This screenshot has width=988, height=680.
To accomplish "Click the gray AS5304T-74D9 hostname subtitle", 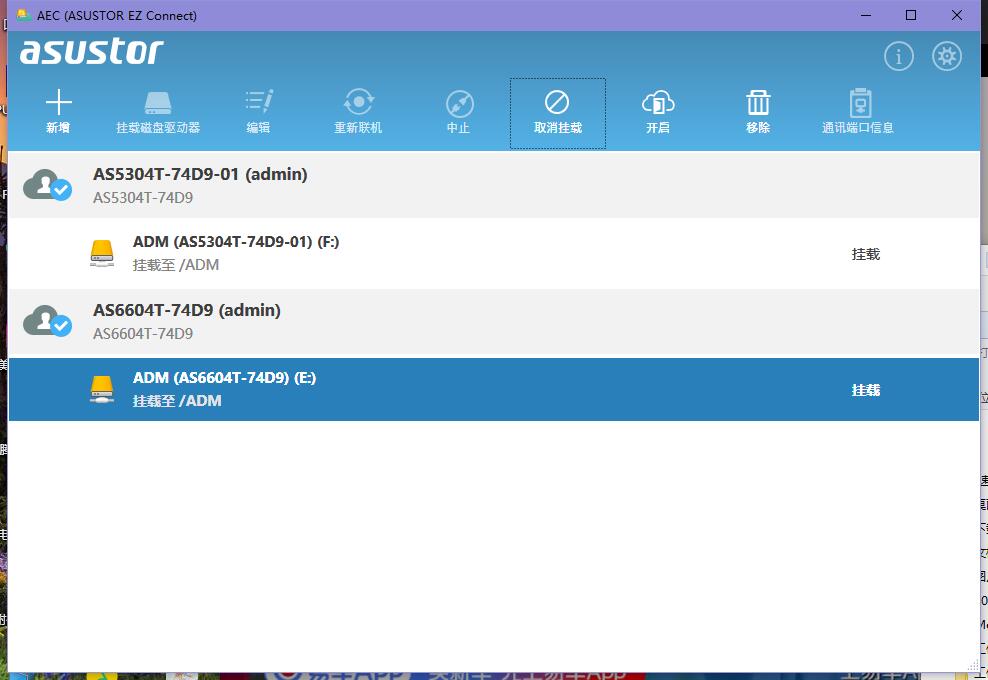I will pyautogui.click(x=143, y=198).
